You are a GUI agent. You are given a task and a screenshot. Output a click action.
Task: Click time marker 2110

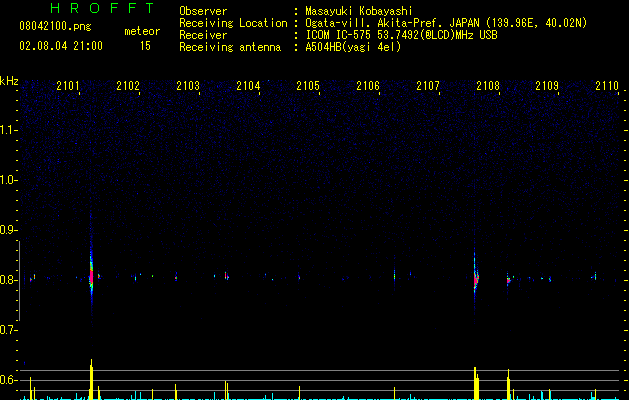pyautogui.click(x=607, y=86)
